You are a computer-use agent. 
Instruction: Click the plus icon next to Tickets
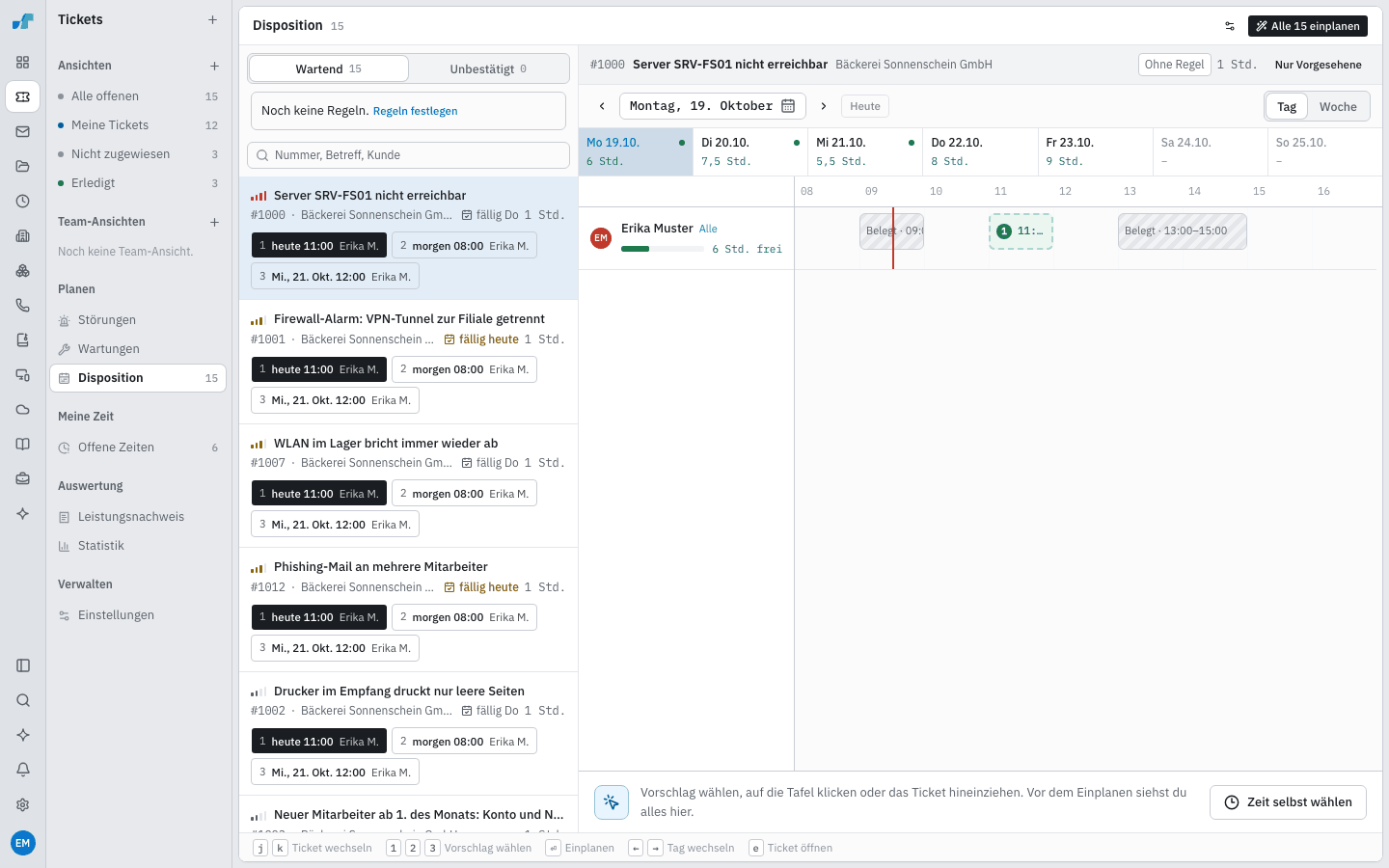click(213, 19)
